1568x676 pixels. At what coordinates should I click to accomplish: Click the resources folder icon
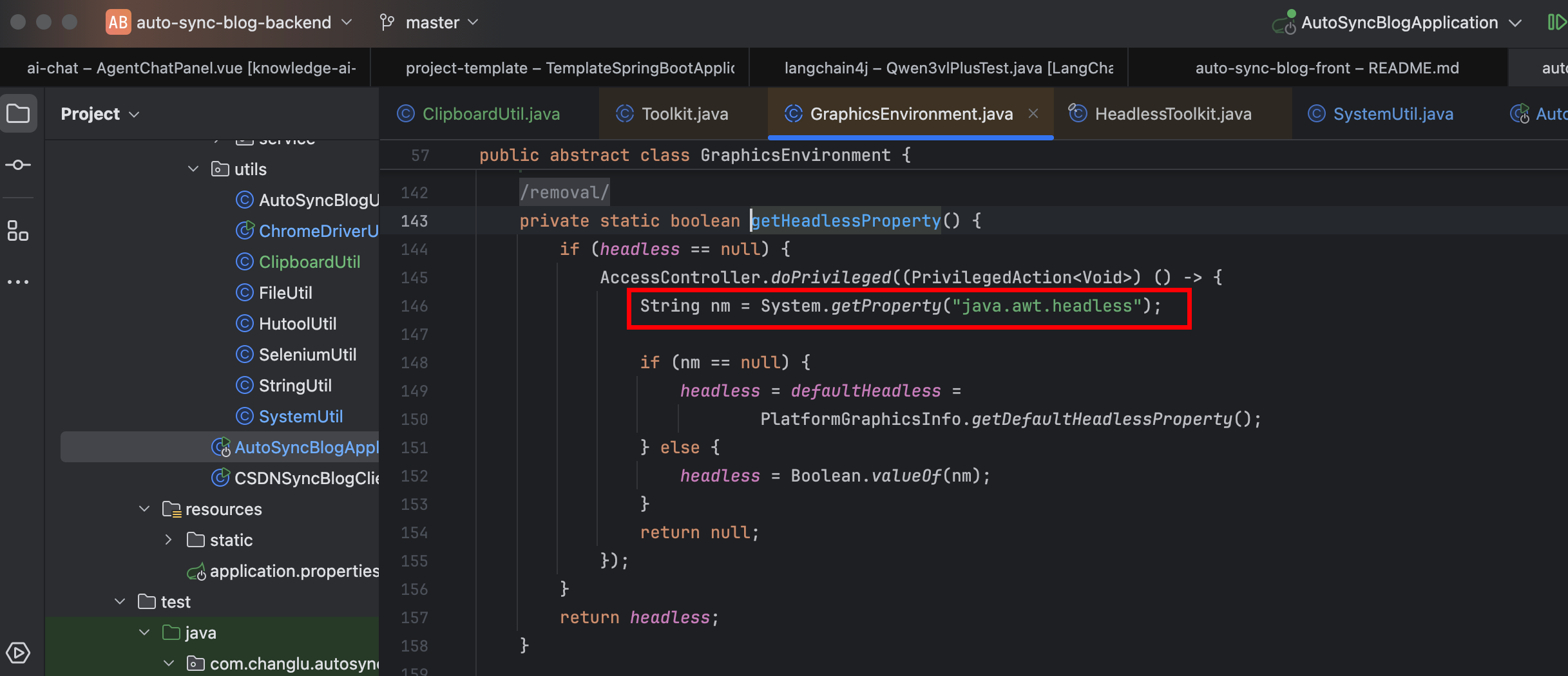pyautogui.click(x=171, y=509)
